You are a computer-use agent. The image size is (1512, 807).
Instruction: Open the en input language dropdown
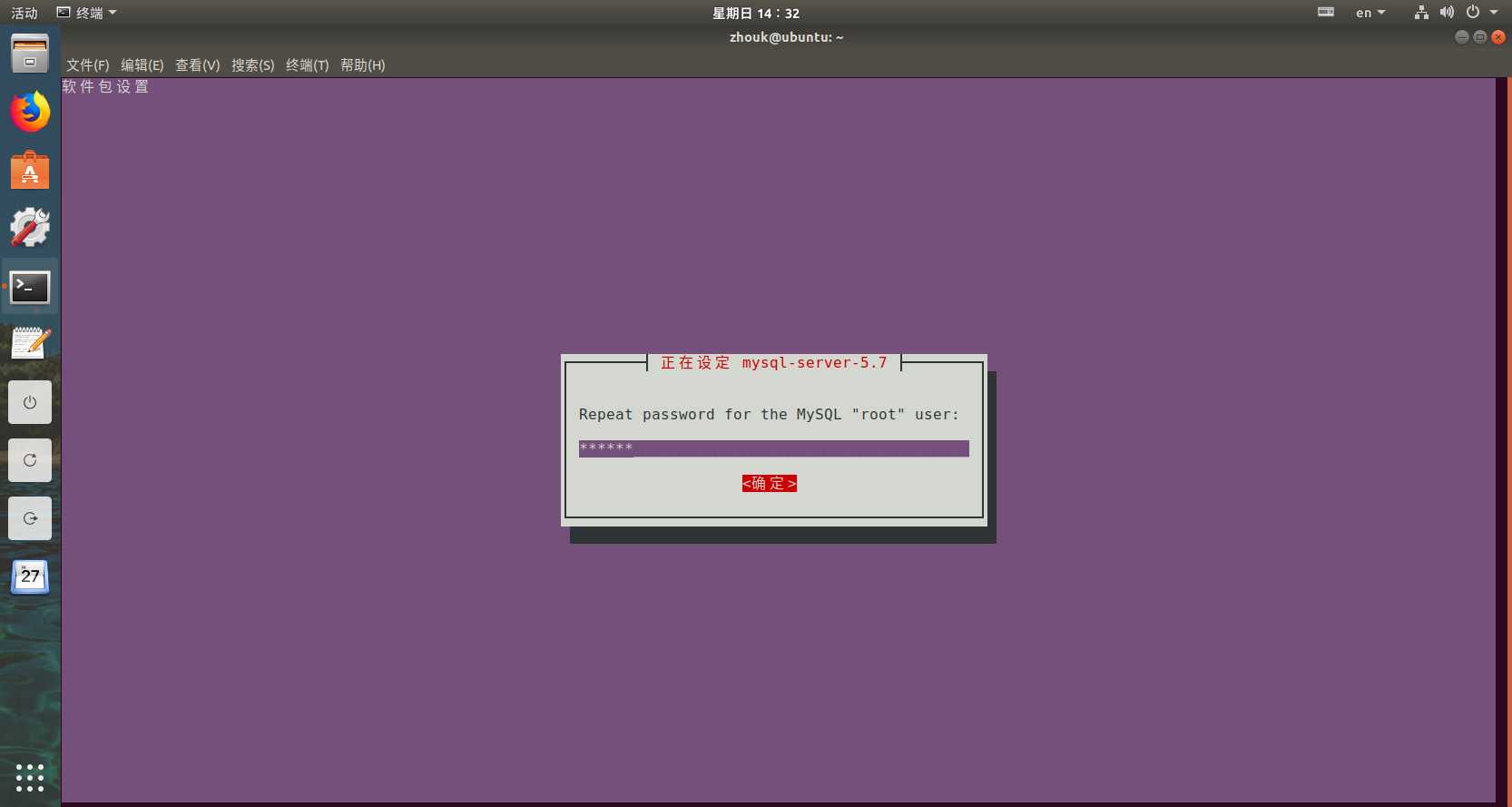pos(1370,13)
